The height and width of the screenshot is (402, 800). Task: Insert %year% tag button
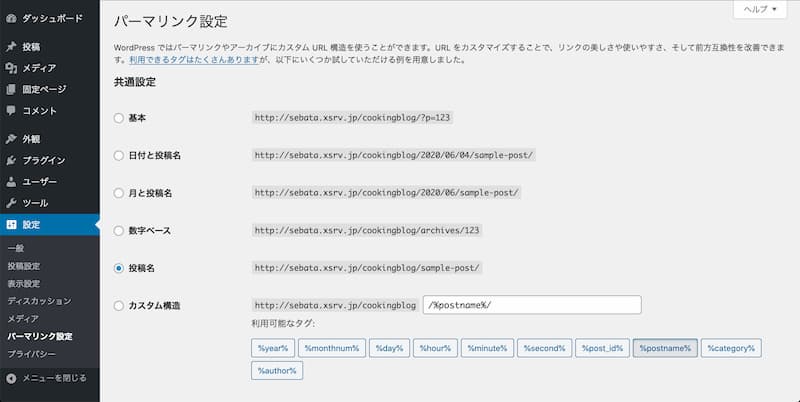tap(273, 348)
